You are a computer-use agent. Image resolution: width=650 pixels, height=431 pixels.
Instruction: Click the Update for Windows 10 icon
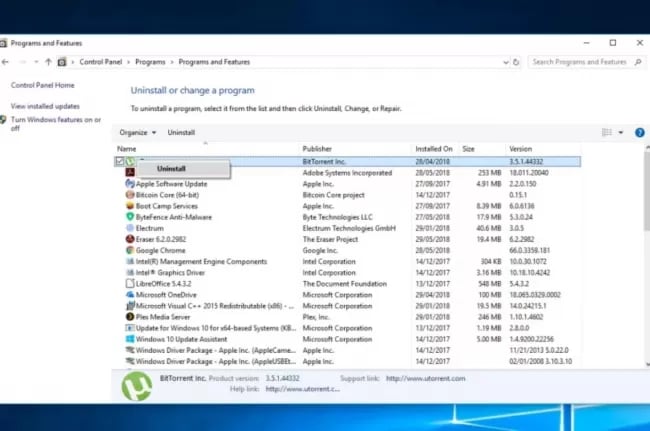130,328
